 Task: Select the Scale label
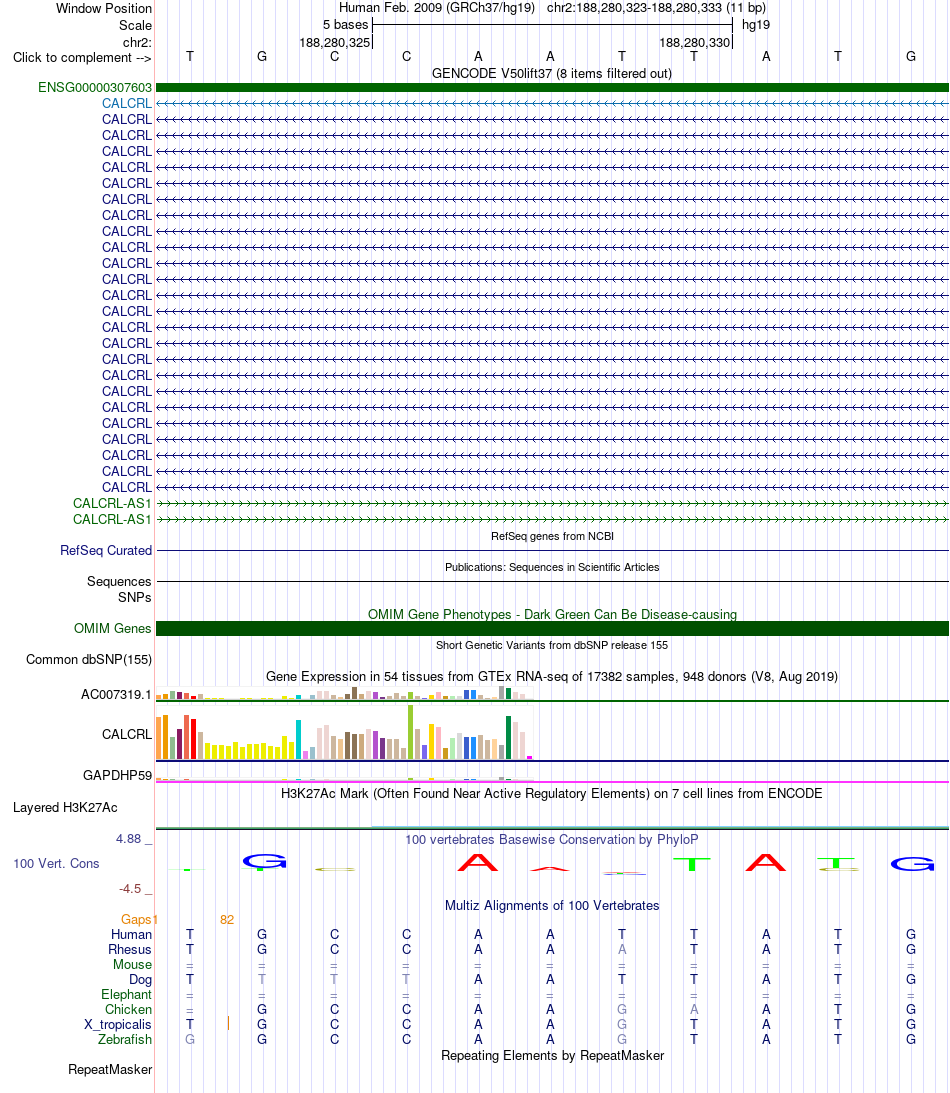point(135,25)
